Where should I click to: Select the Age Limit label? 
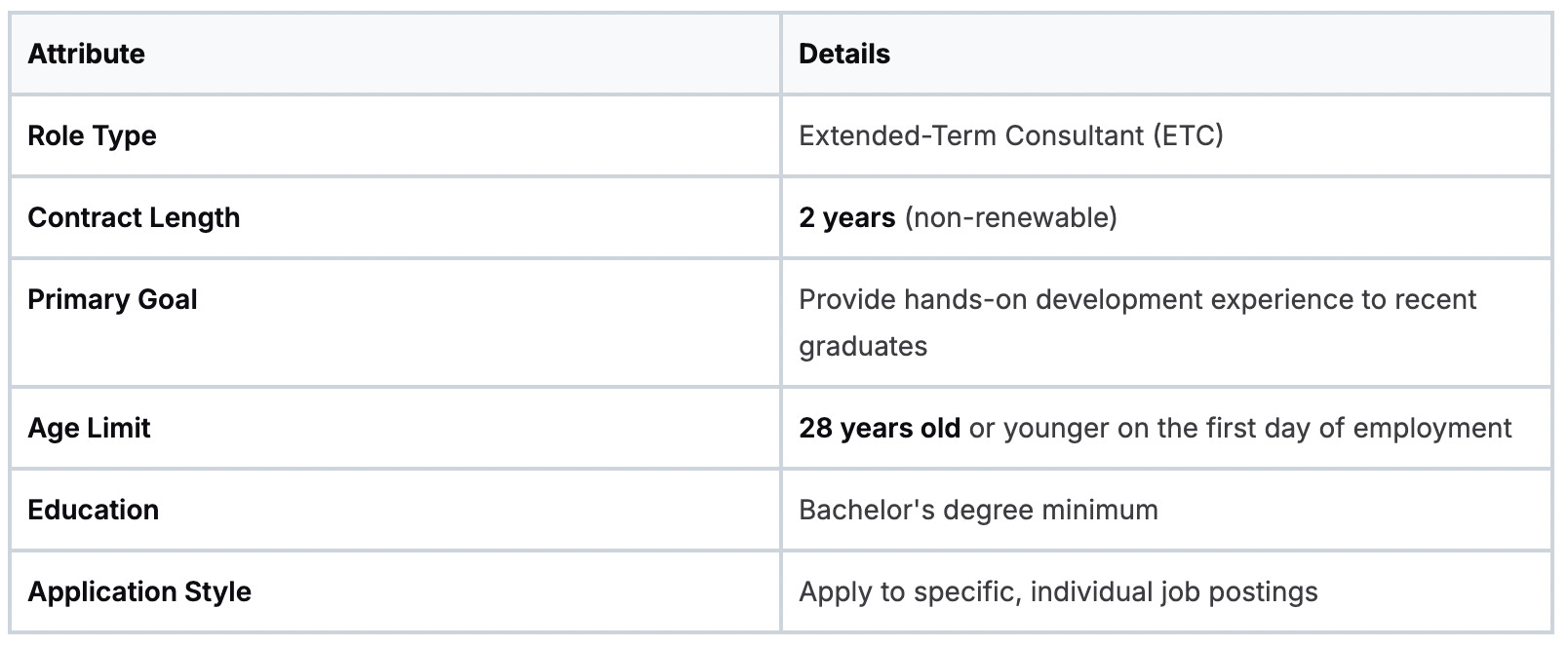point(89,428)
